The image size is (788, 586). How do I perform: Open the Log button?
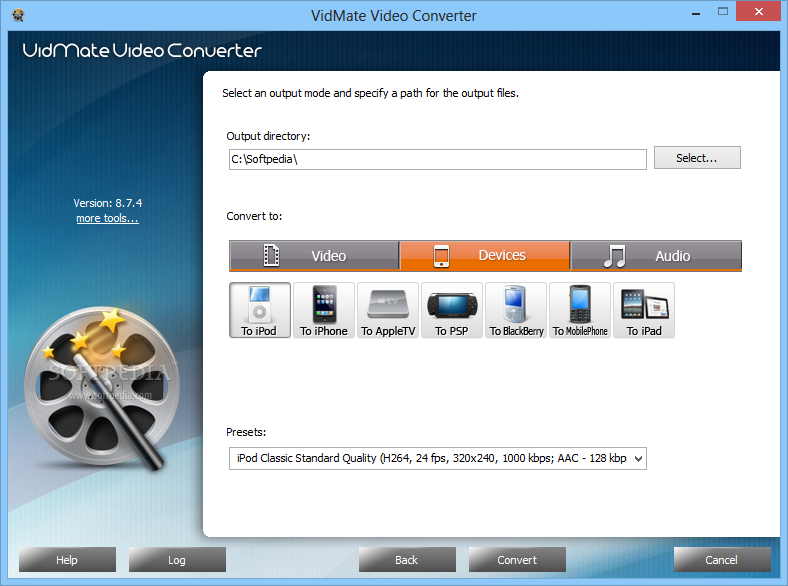coord(177,559)
